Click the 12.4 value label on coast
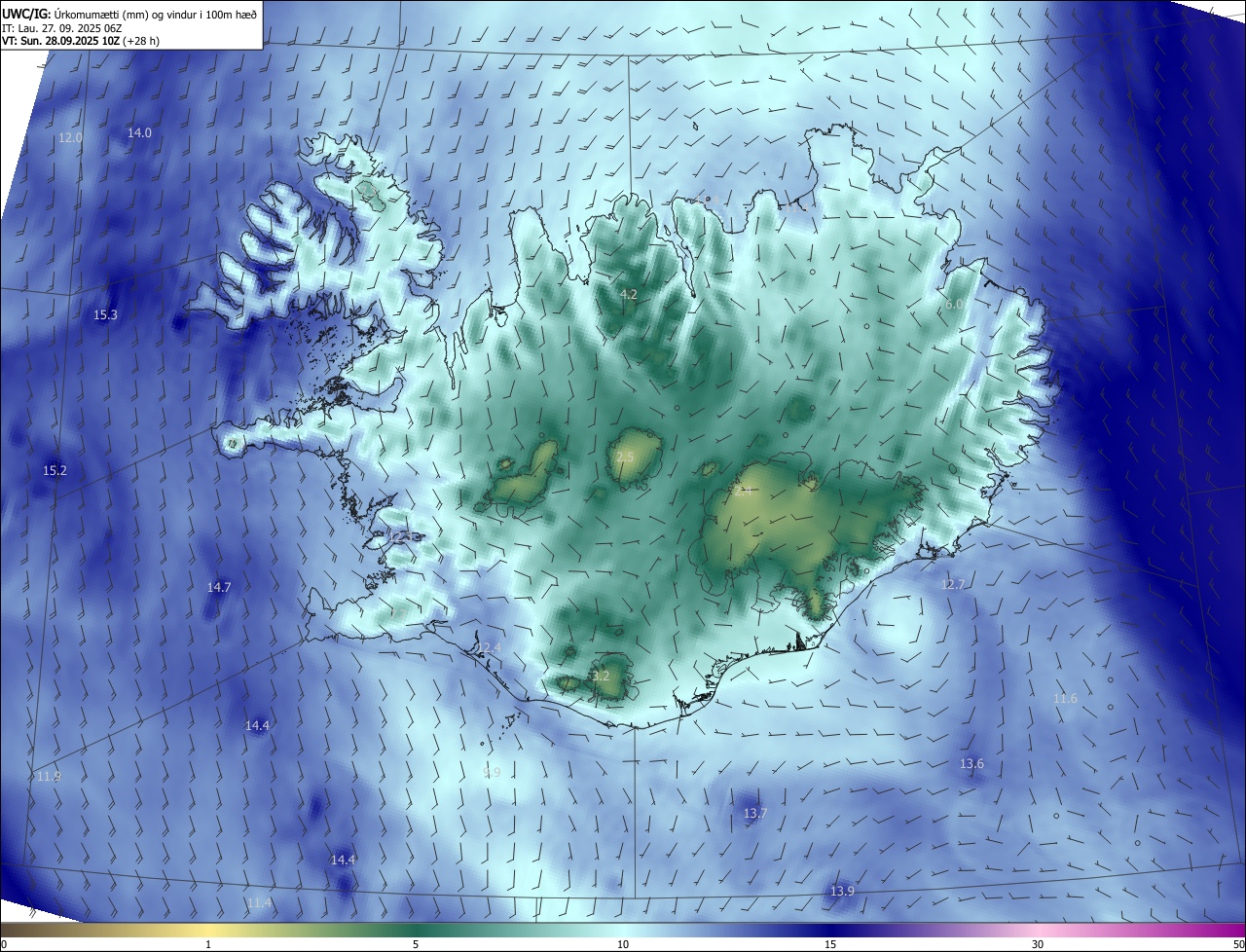This screenshot has width=1246, height=952. pos(489,648)
